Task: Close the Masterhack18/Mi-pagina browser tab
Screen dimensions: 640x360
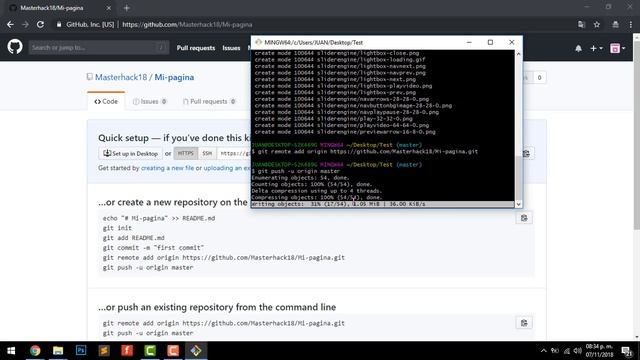Action: [x=109, y=8]
